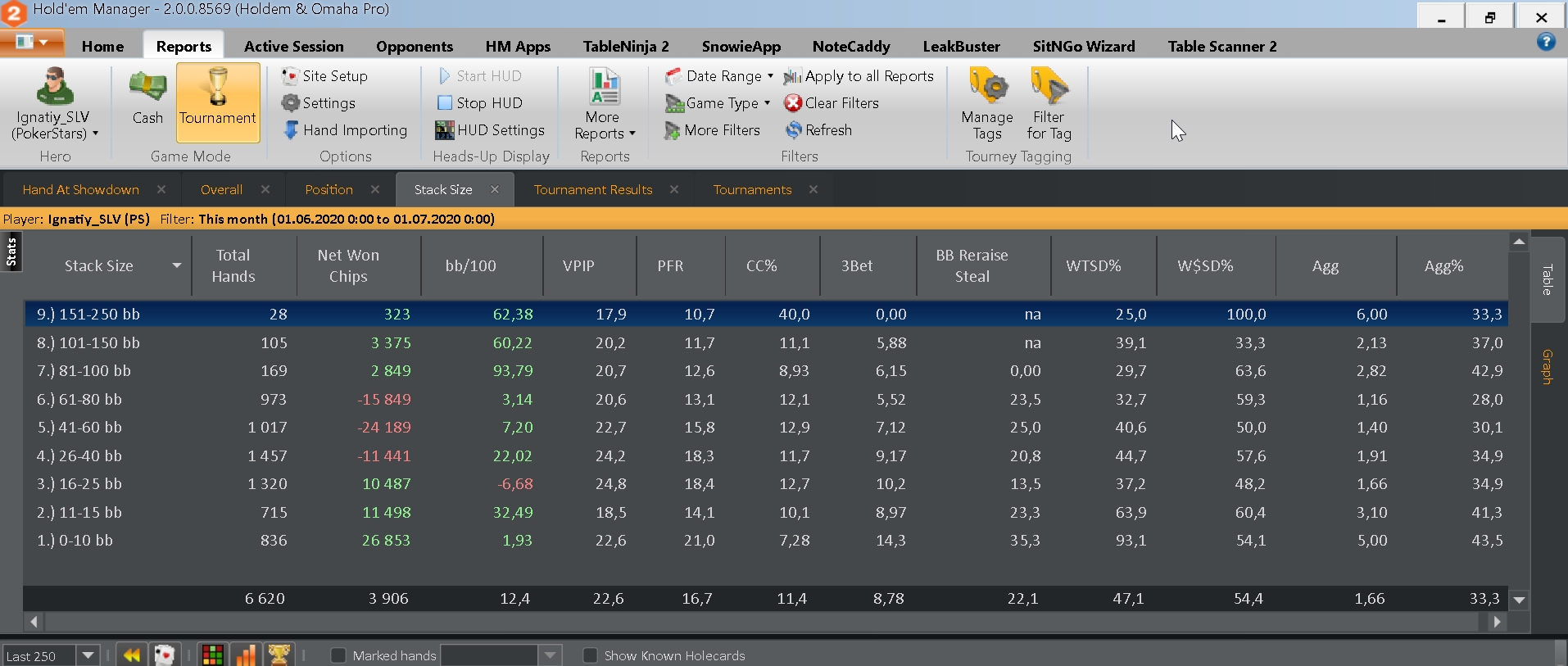Open Hand Importing

345,130
